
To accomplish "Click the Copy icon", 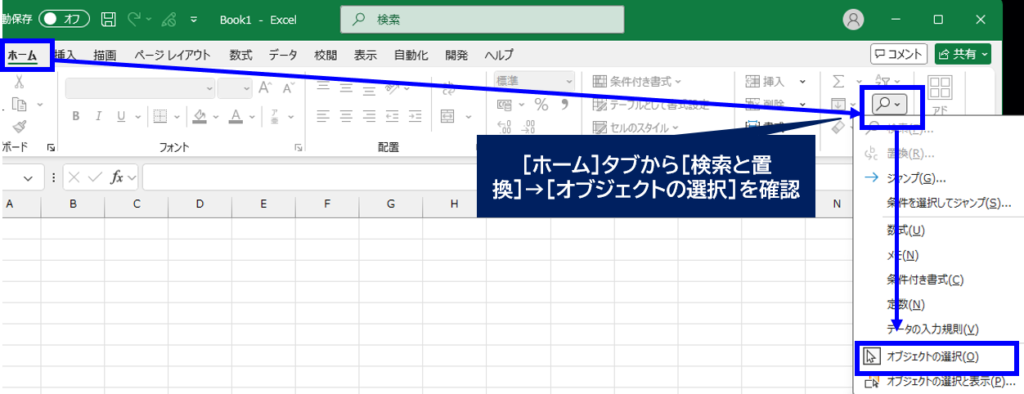I will [20, 105].
